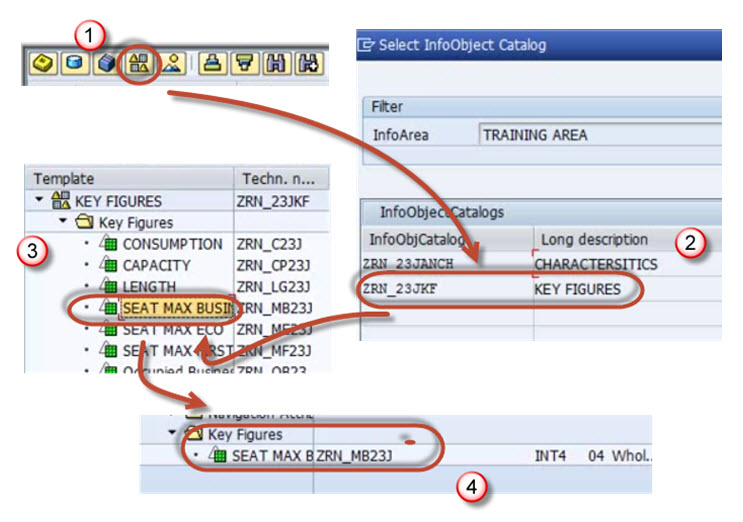The width and height of the screenshot is (743, 522).
Task: Click the mountain landscape toolbar icon
Action: [x=172, y=63]
